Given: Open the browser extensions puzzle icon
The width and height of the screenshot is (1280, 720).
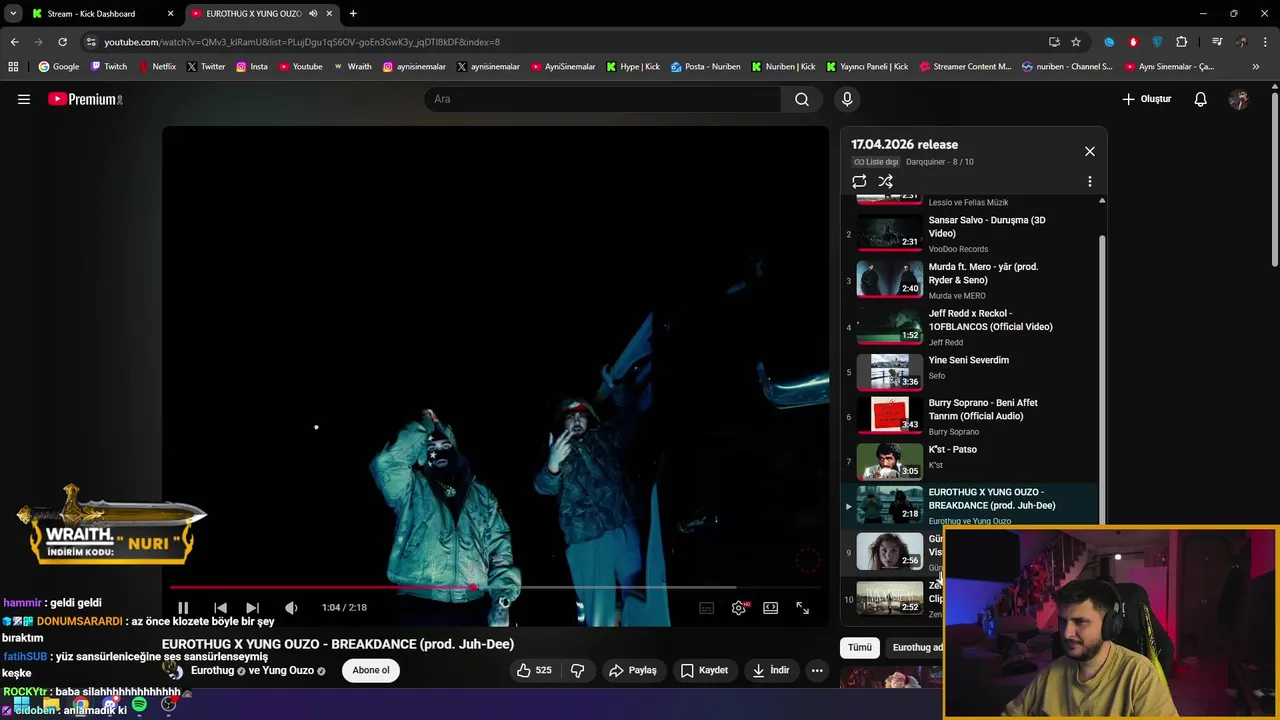Looking at the screenshot, I should 1182,42.
